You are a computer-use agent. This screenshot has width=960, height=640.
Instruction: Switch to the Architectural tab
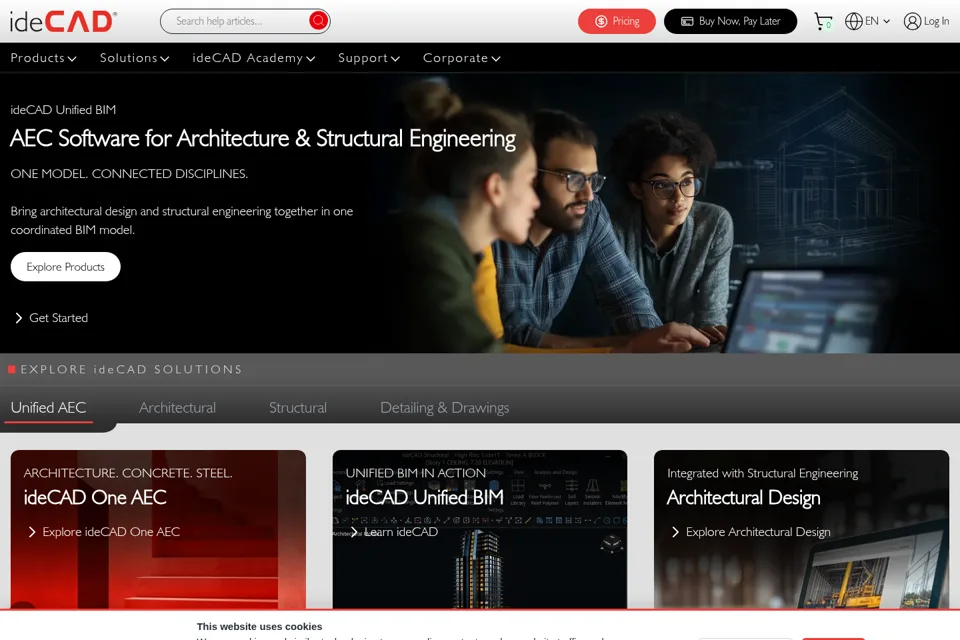[x=178, y=408]
